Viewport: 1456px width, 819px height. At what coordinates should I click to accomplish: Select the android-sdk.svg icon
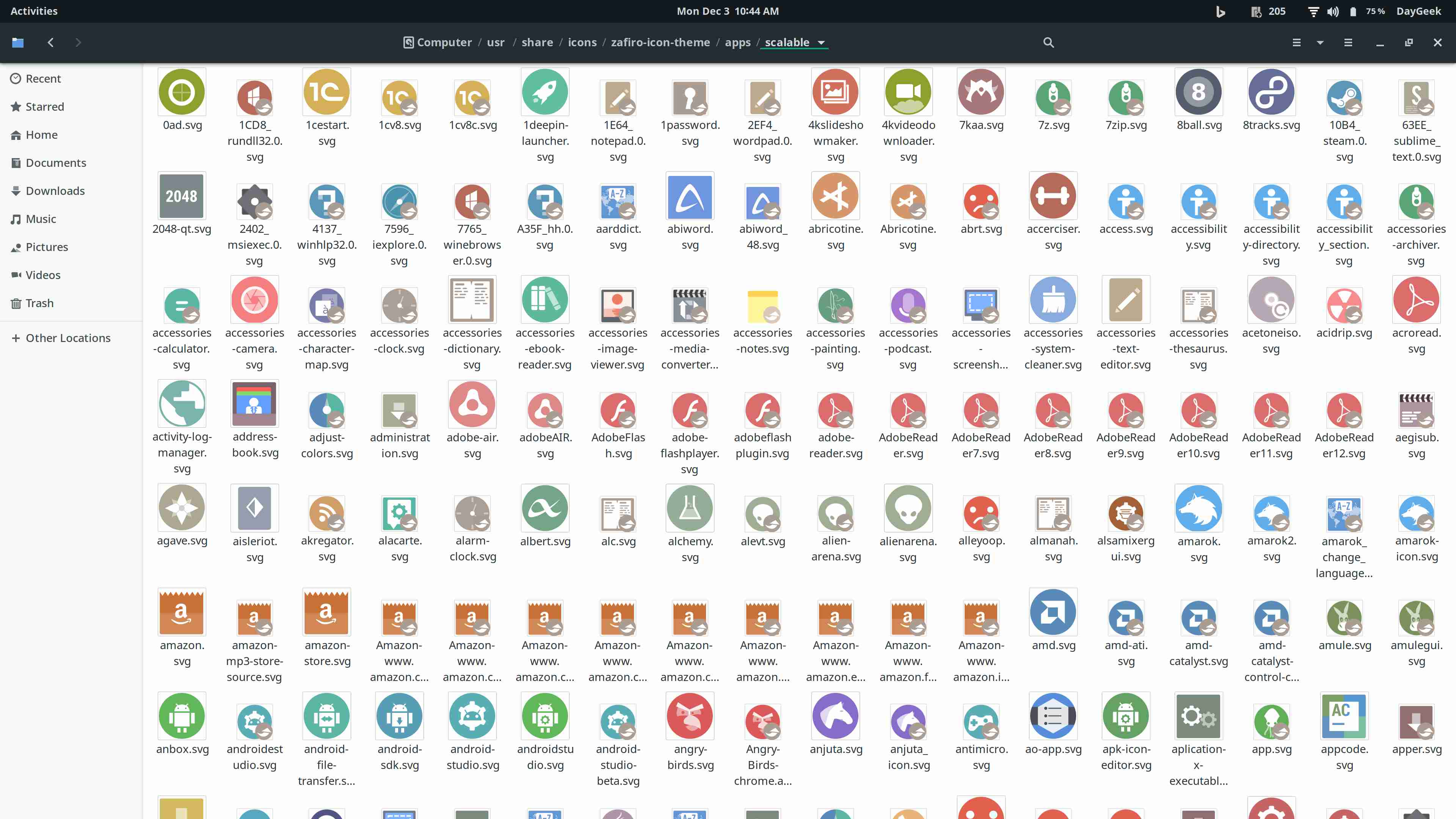(x=400, y=716)
